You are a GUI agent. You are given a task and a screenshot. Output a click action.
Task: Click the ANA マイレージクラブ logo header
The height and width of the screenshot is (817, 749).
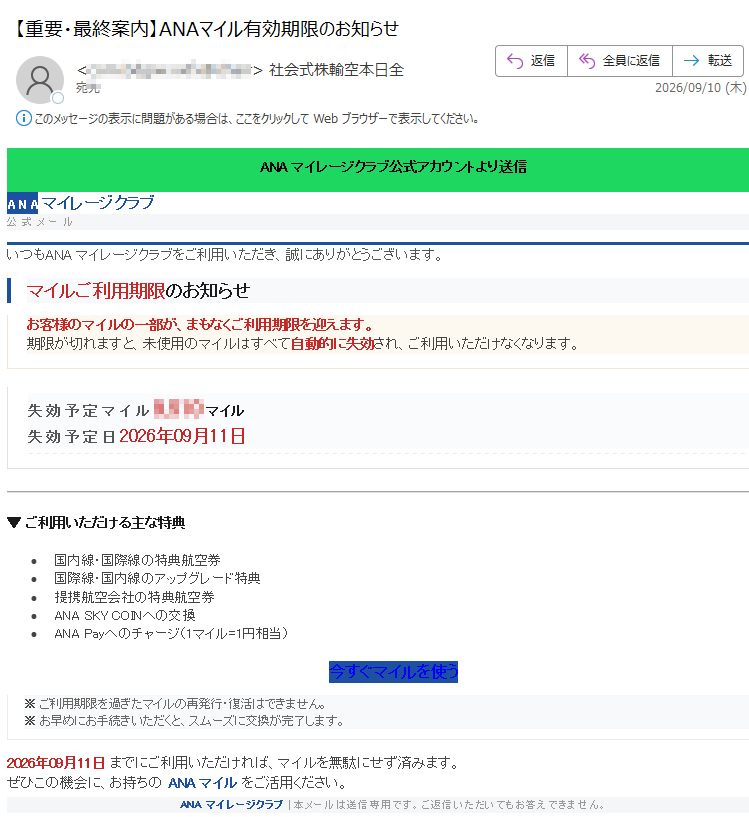[81, 203]
